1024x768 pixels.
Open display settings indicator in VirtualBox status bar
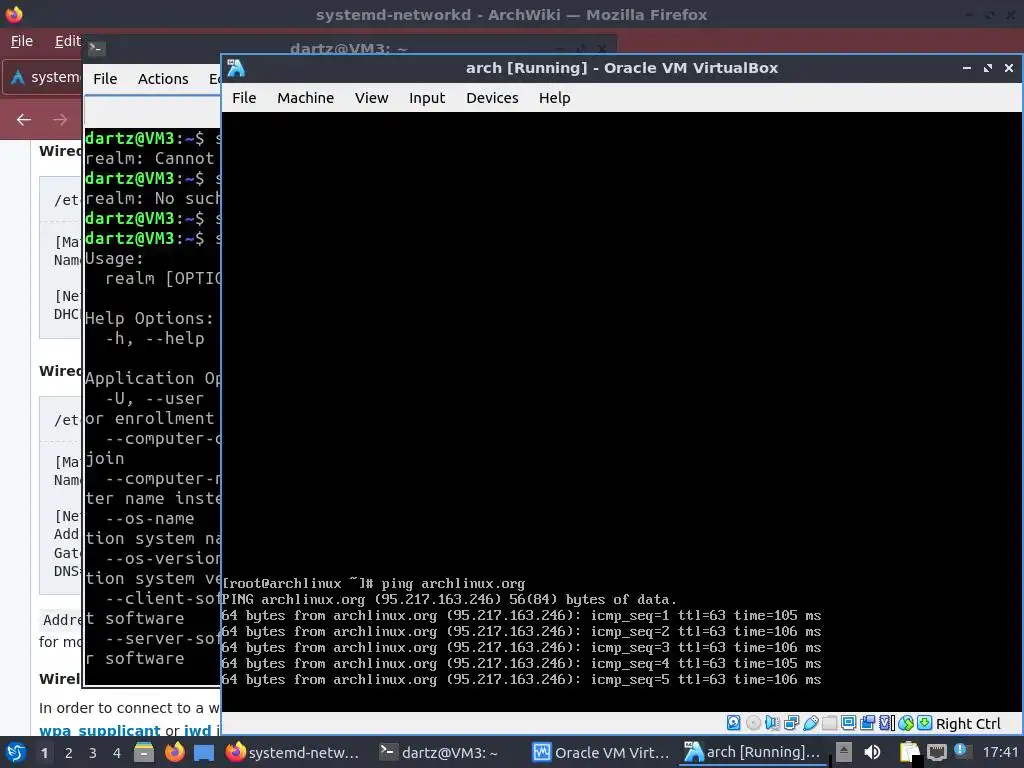pos(848,723)
